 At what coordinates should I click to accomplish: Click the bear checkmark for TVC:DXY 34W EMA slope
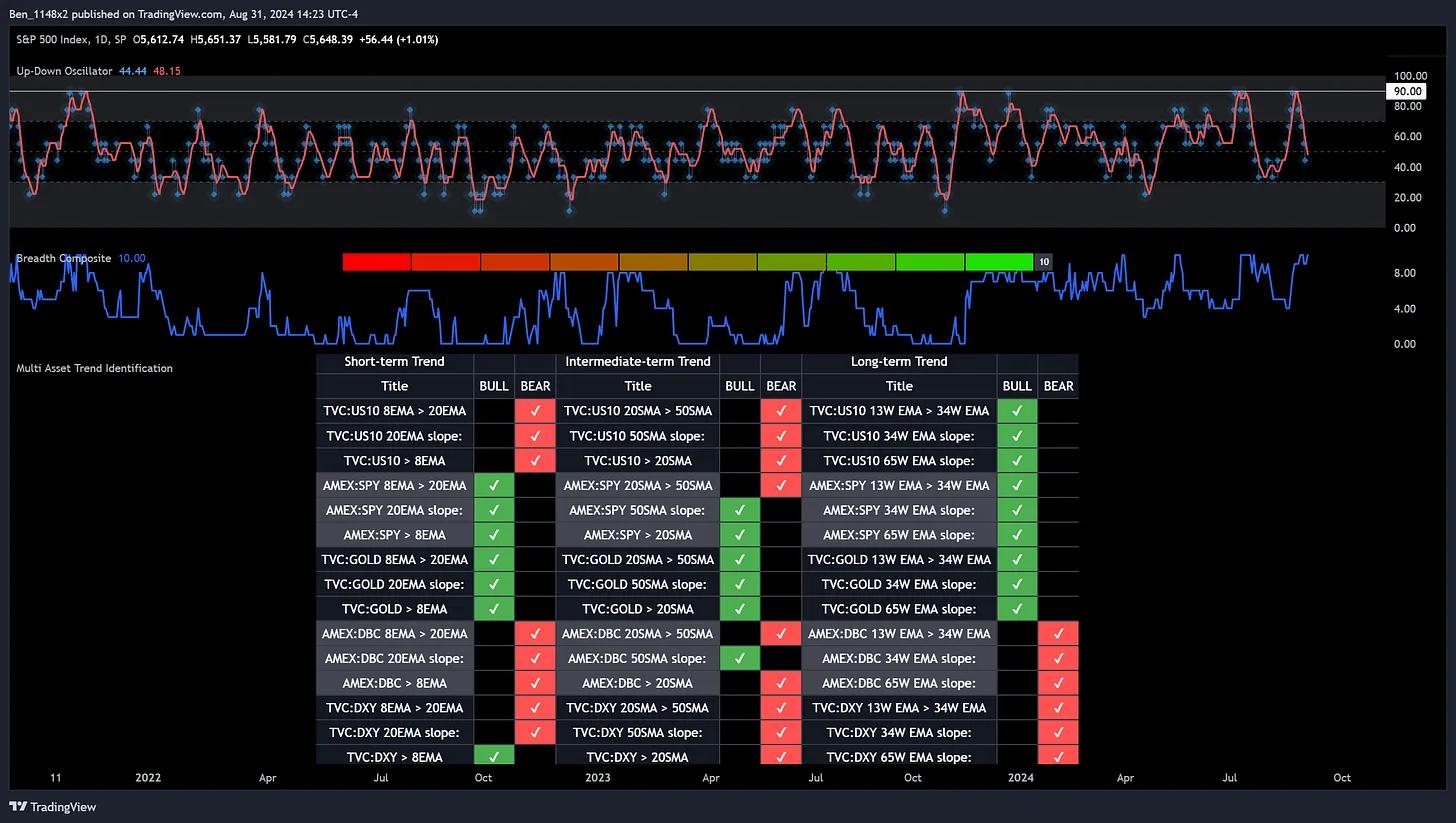tap(1058, 732)
